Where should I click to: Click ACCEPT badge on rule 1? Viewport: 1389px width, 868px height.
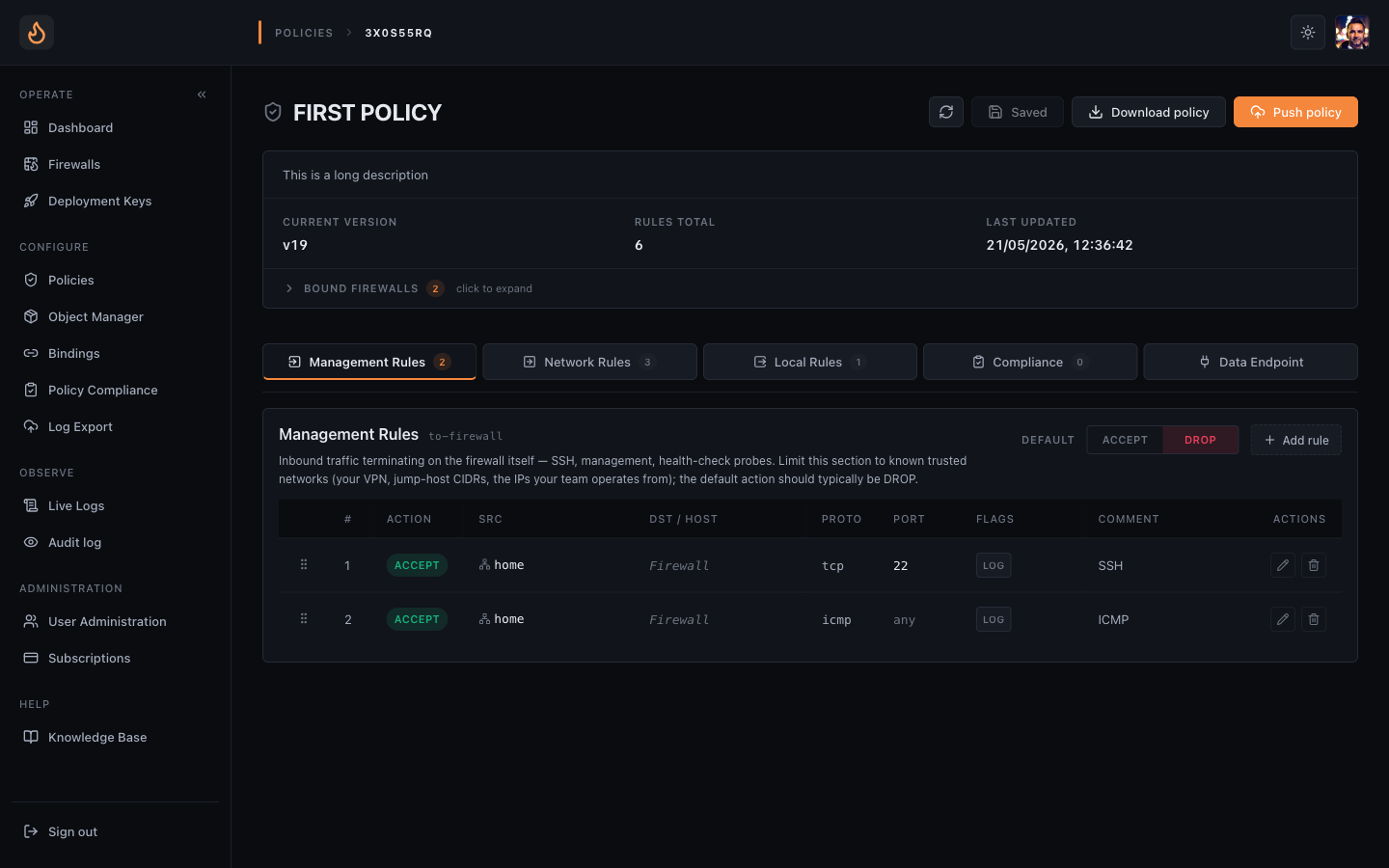(417, 565)
